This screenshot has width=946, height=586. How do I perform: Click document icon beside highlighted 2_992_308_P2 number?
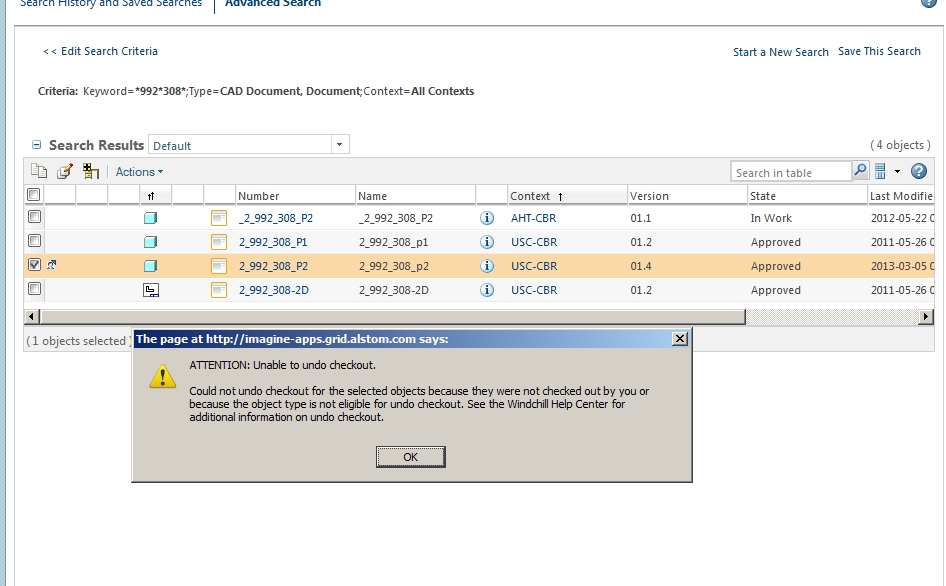coord(218,266)
